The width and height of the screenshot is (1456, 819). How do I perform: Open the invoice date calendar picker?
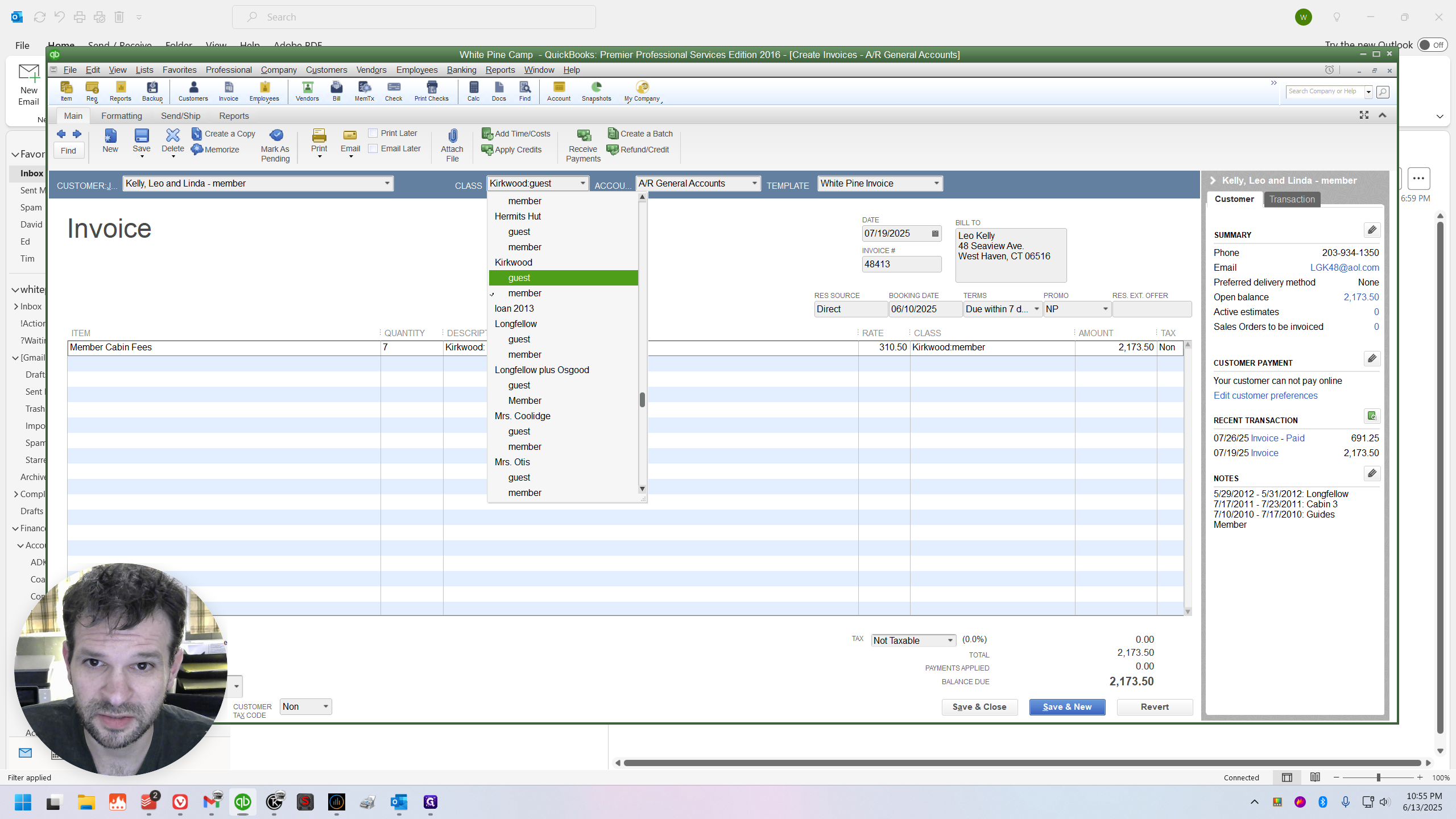(x=935, y=233)
